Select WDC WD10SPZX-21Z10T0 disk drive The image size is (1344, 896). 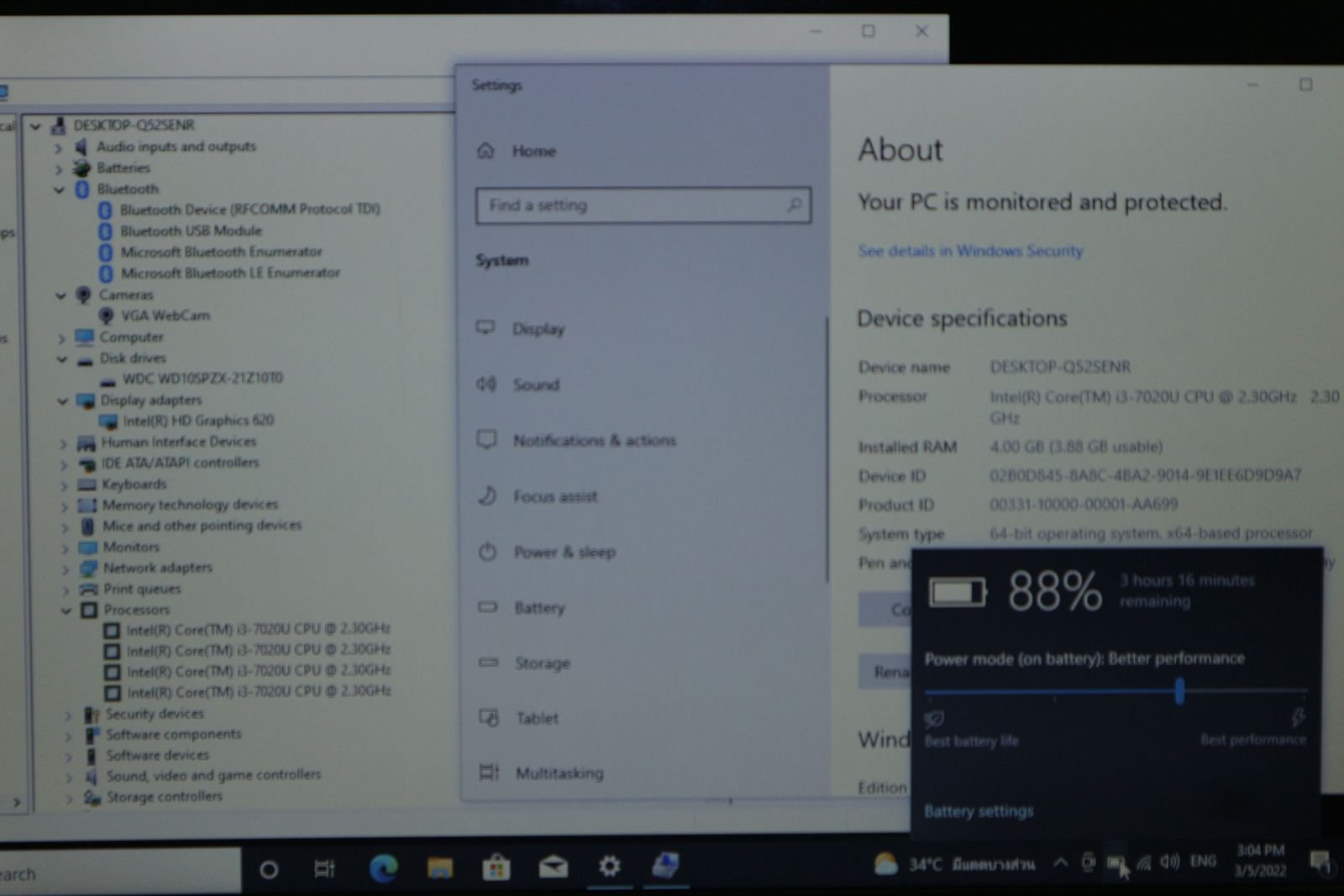tap(202, 379)
